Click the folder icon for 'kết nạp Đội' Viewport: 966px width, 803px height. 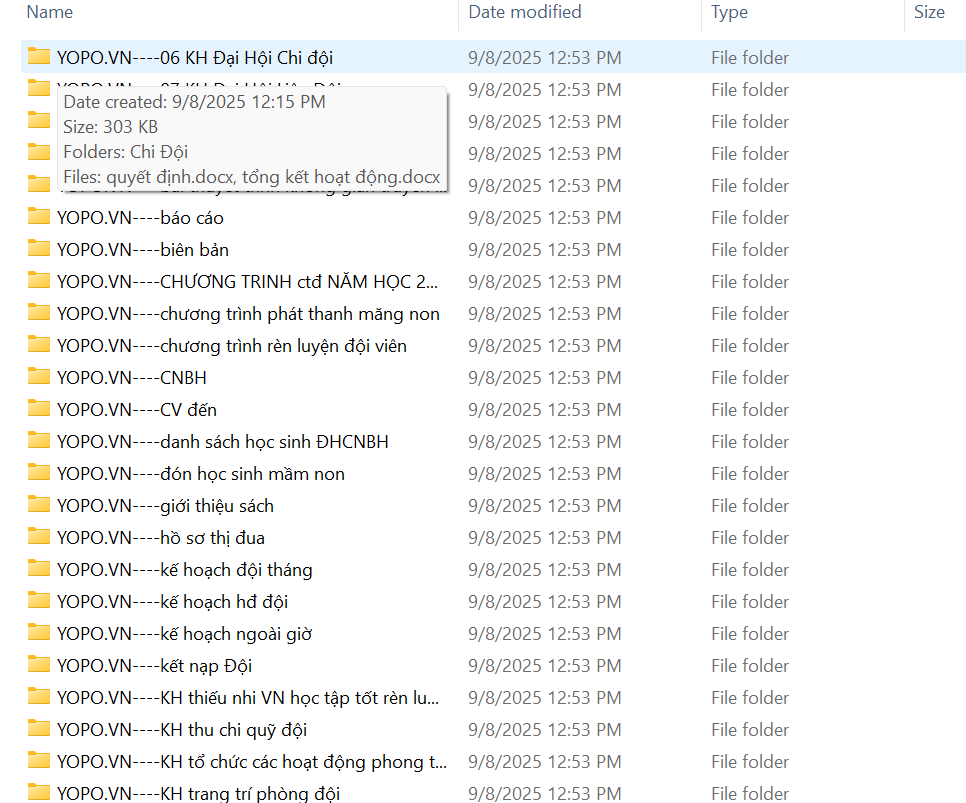click(x=39, y=665)
